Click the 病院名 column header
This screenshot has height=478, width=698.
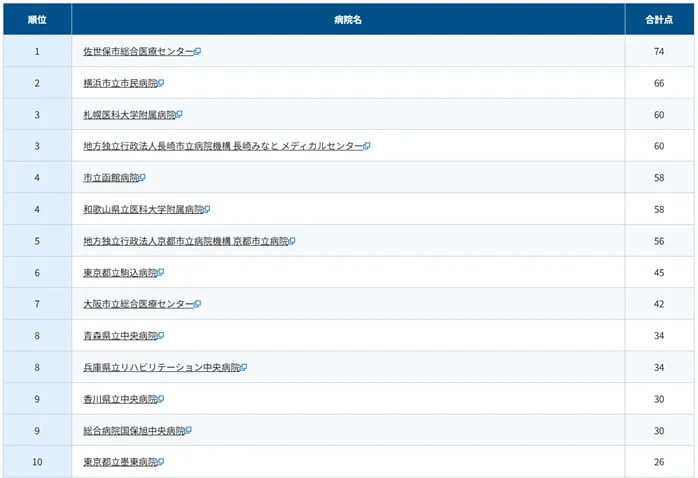(x=347, y=19)
